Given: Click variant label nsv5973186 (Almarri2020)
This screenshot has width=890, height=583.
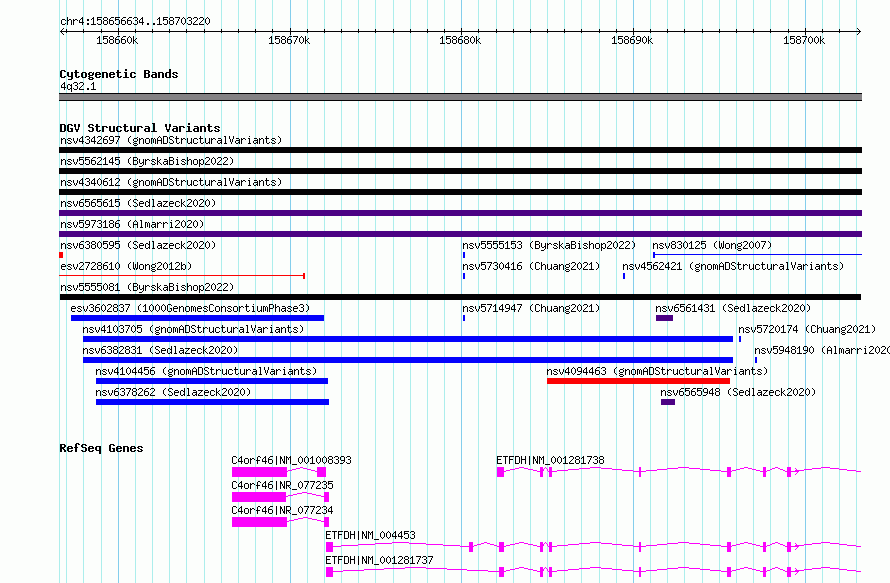Looking at the screenshot, I should (132, 224).
